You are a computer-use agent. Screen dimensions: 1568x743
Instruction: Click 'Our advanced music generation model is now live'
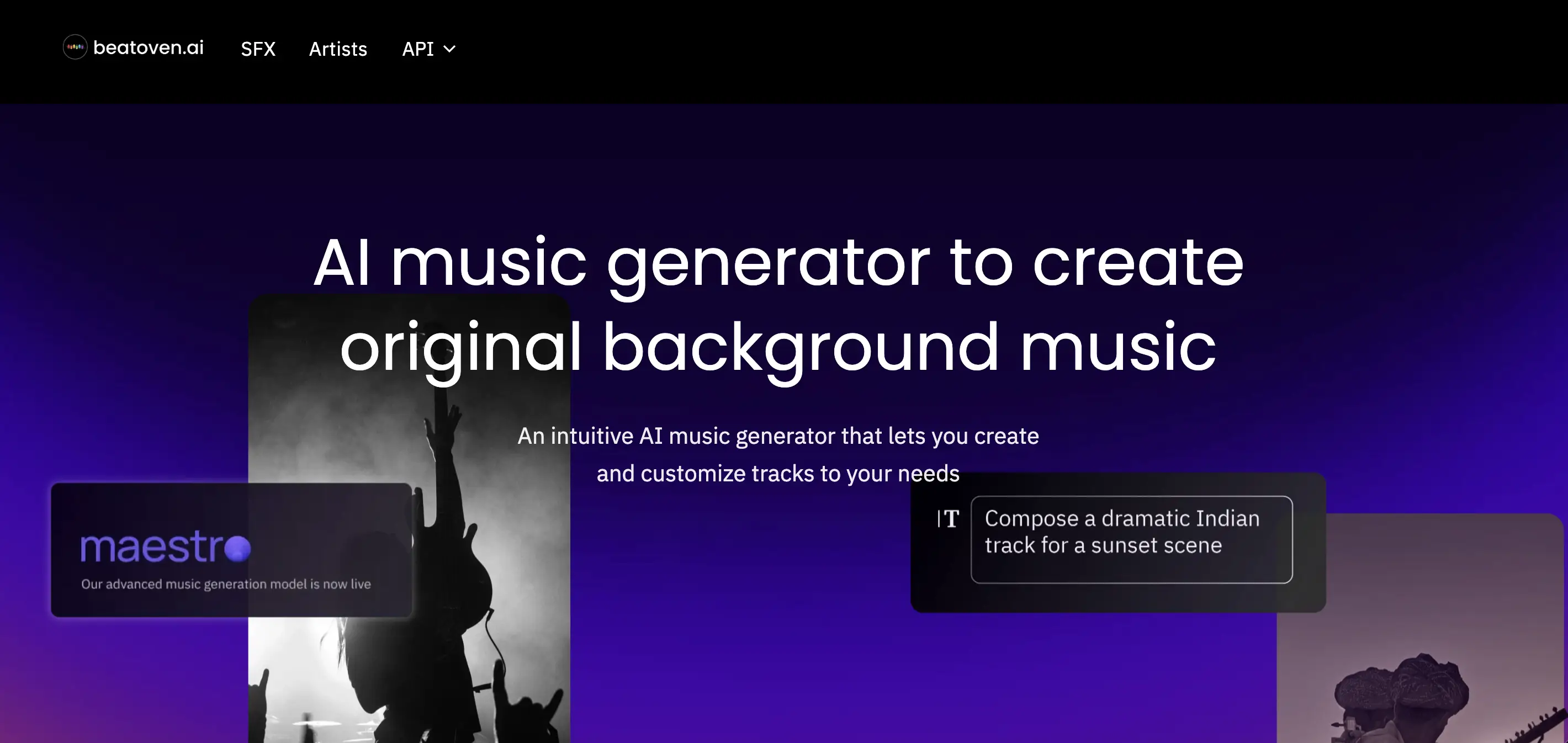[x=226, y=584]
